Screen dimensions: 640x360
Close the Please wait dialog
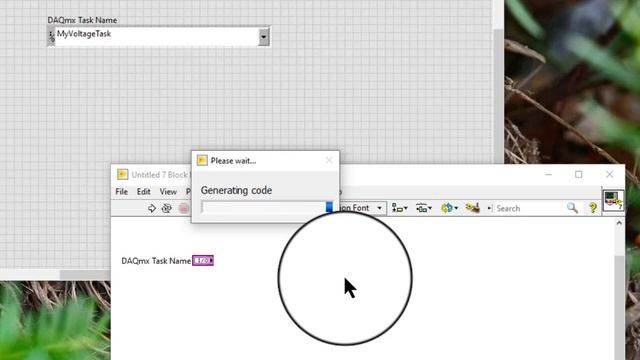coord(329,160)
